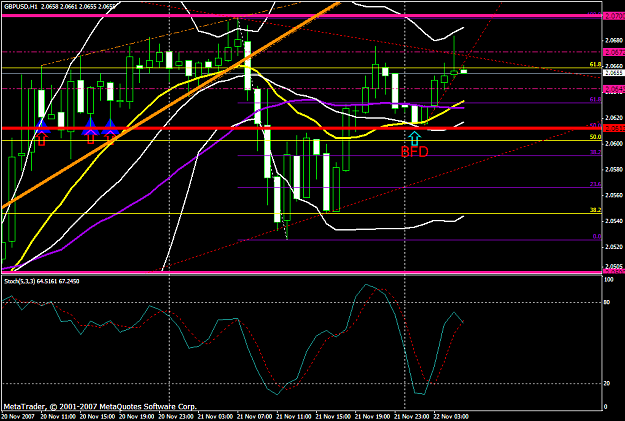
Task: Click the purple 38.2 Fibonacci label near 2.0590
Action: (x=595, y=152)
